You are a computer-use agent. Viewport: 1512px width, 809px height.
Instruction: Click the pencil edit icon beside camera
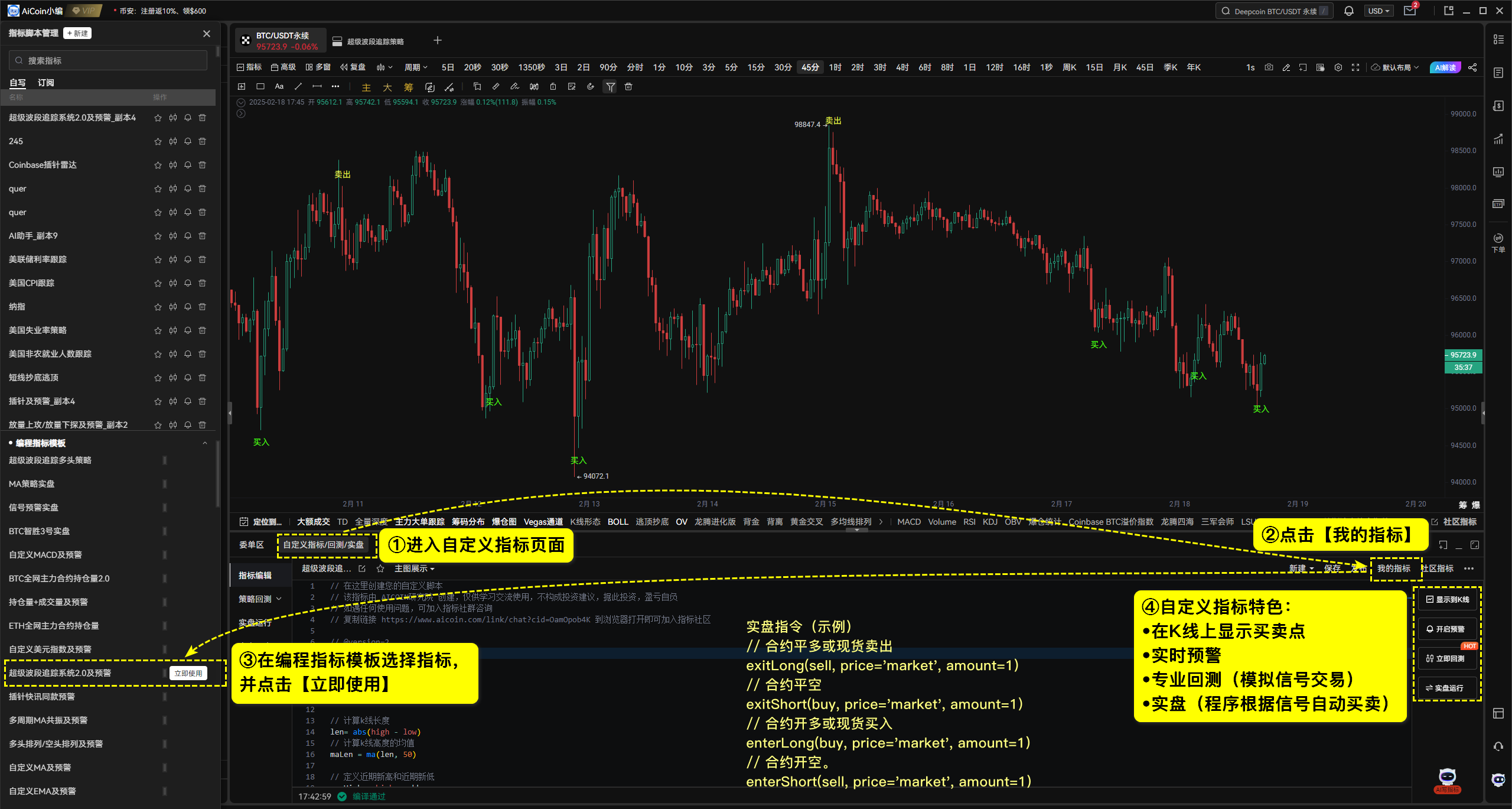coord(1286,67)
